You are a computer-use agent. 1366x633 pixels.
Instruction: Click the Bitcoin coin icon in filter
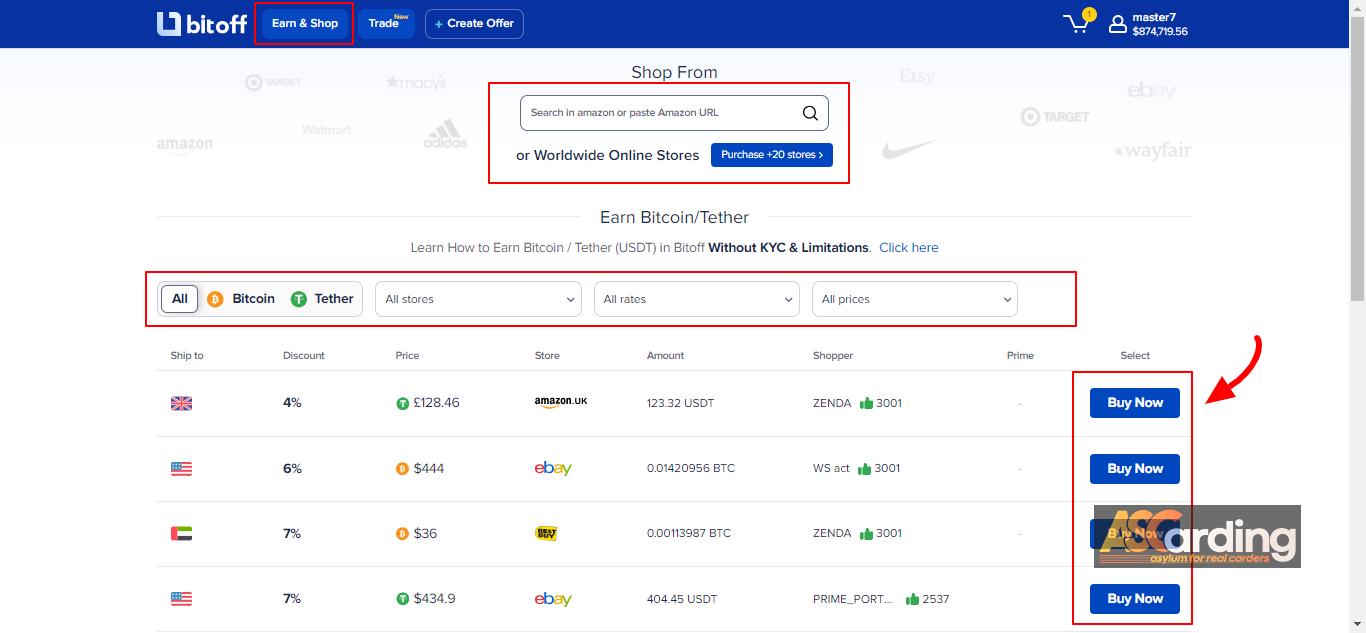tap(215, 299)
